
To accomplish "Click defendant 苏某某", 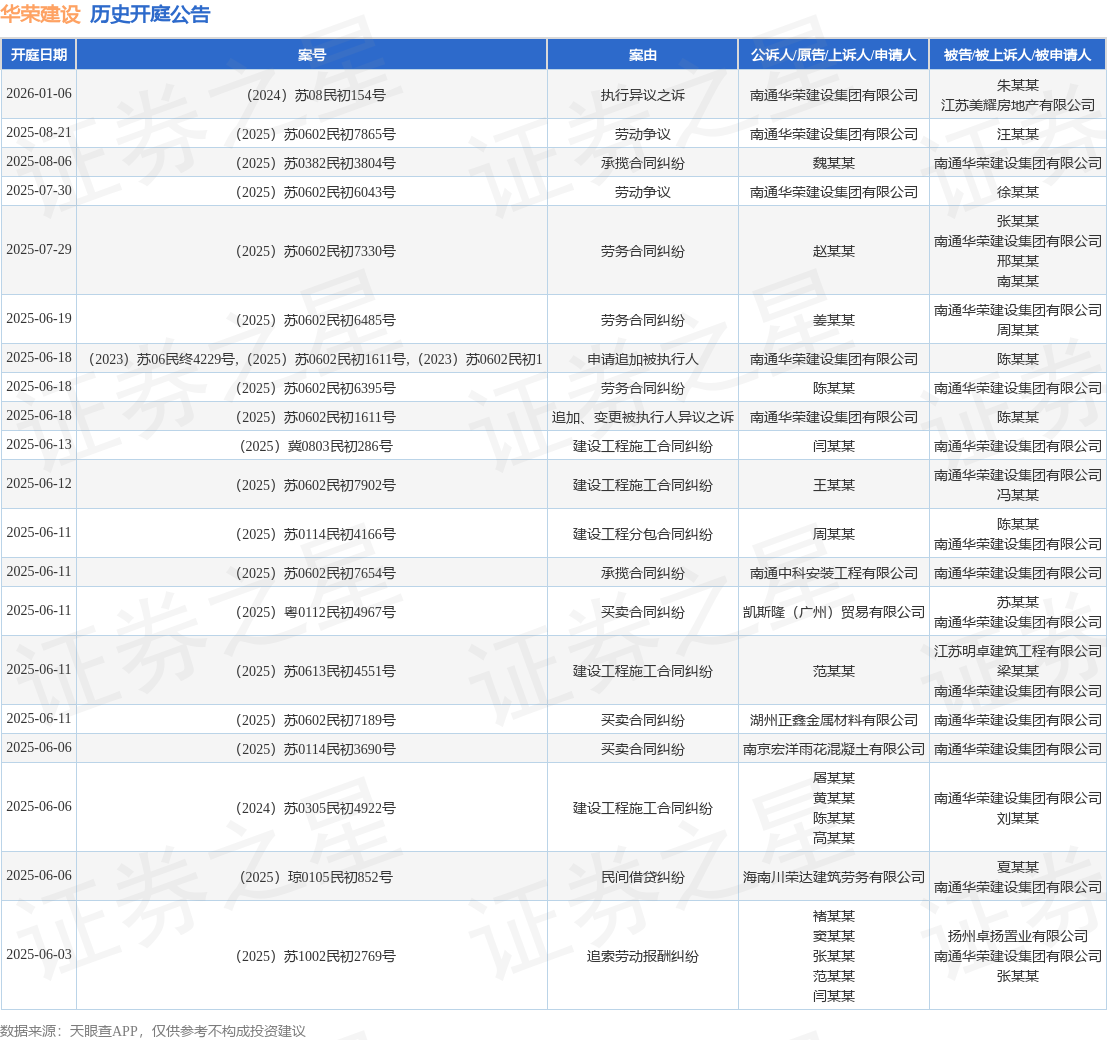I will (1017, 602).
